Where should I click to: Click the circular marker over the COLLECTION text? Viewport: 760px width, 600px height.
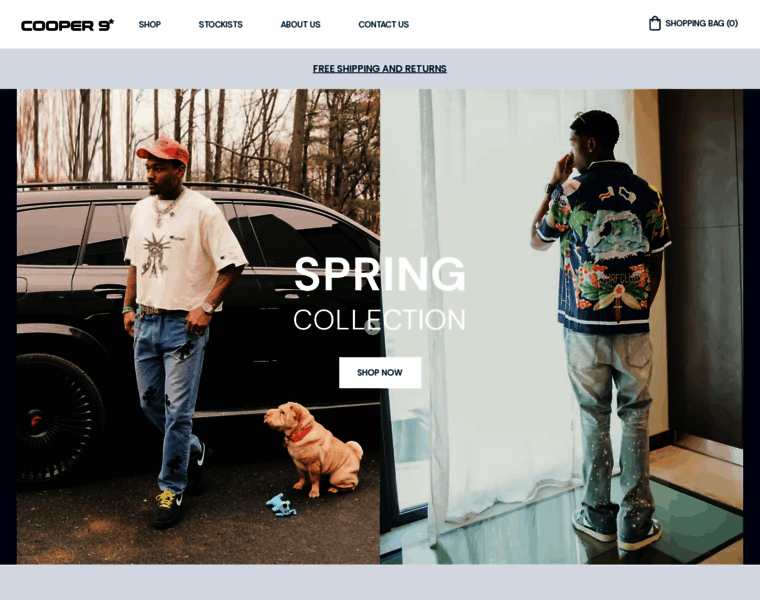372,327
